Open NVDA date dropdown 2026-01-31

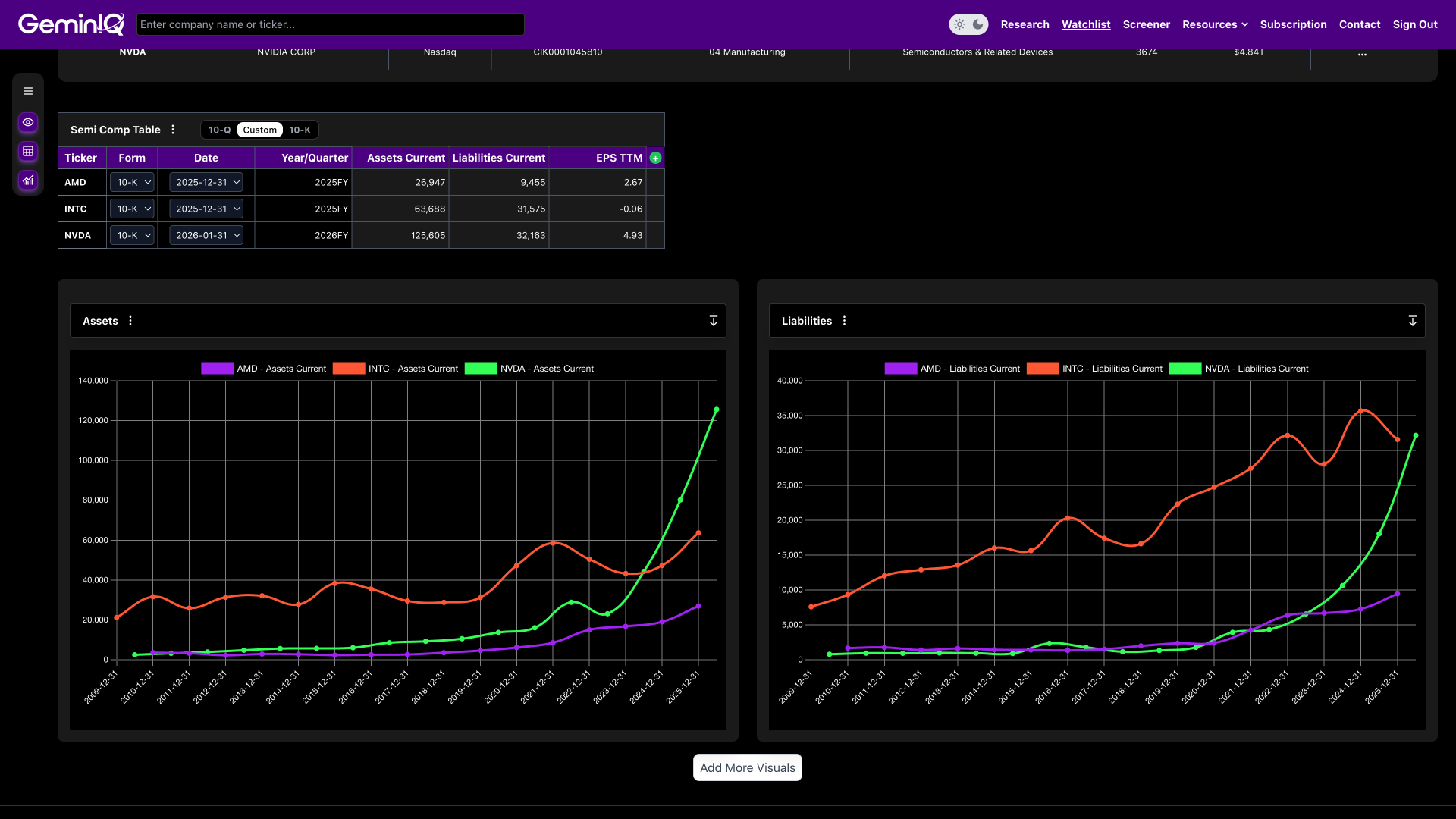click(206, 235)
